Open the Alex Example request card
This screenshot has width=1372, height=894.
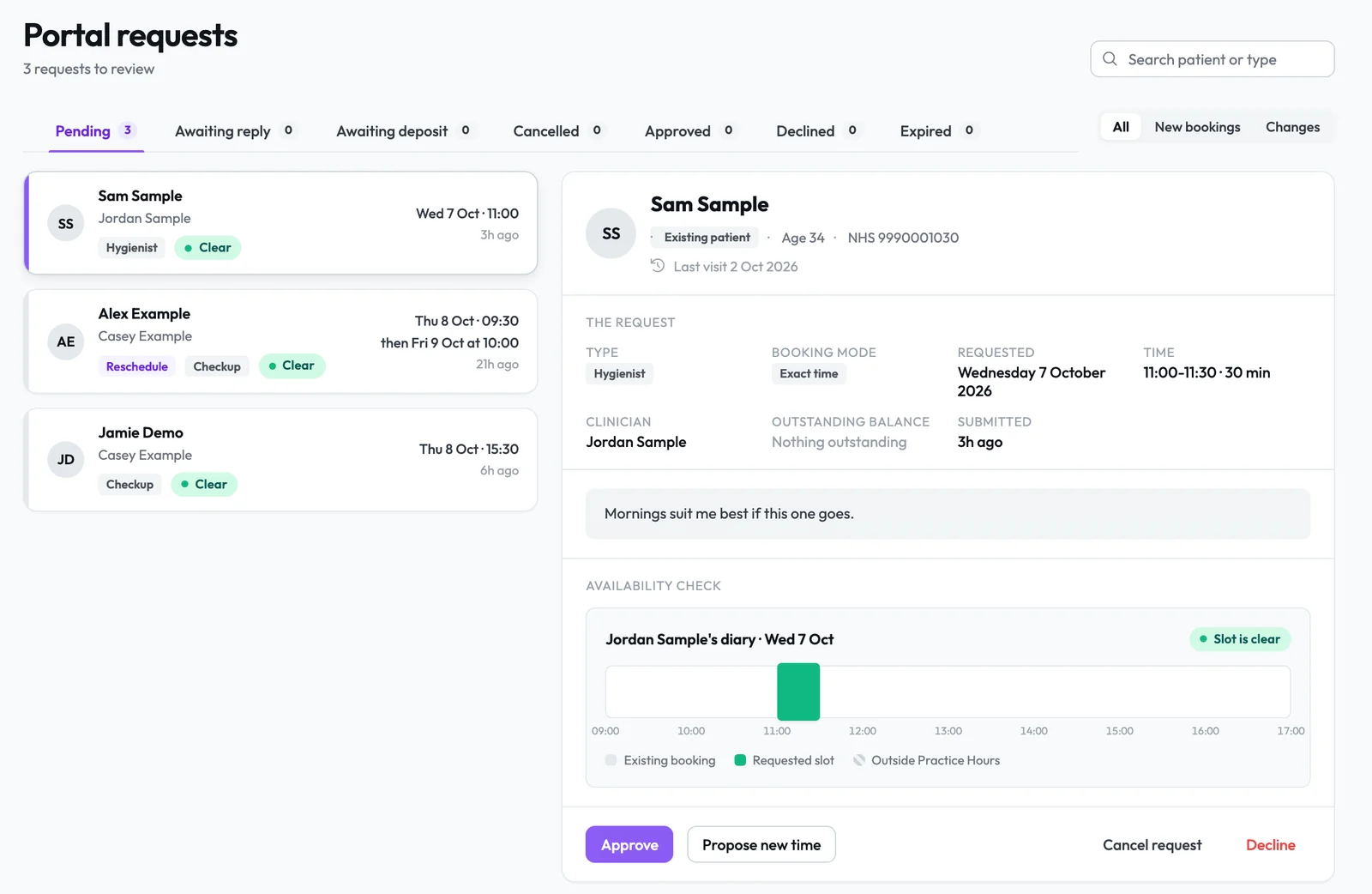pyautogui.click(x=281, y=341)
